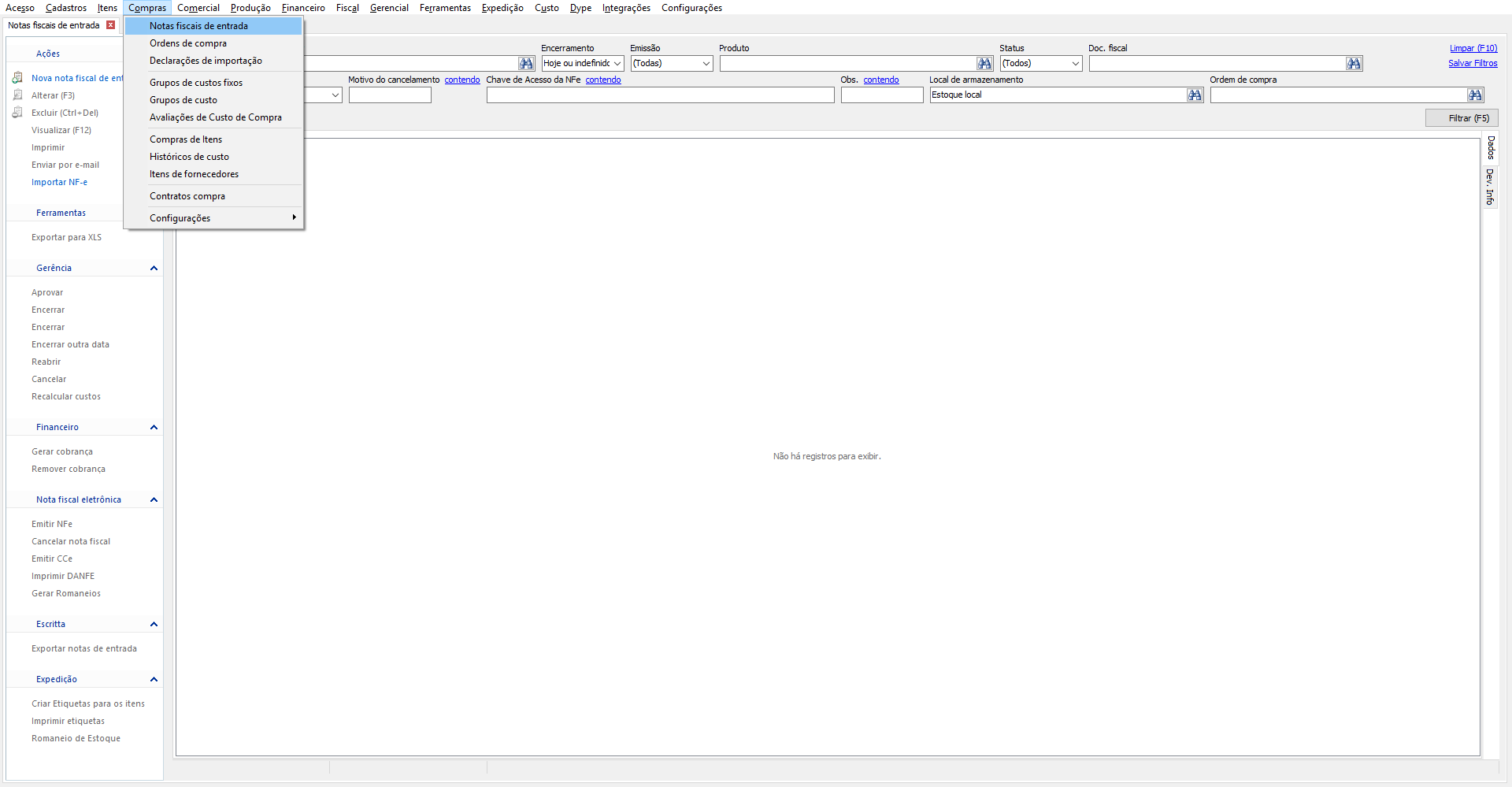The width and height of the screenshot is (1512, 787).
Task: Open Doc. fiscal lookup binoculars icon
Action: pos(1354,63)
